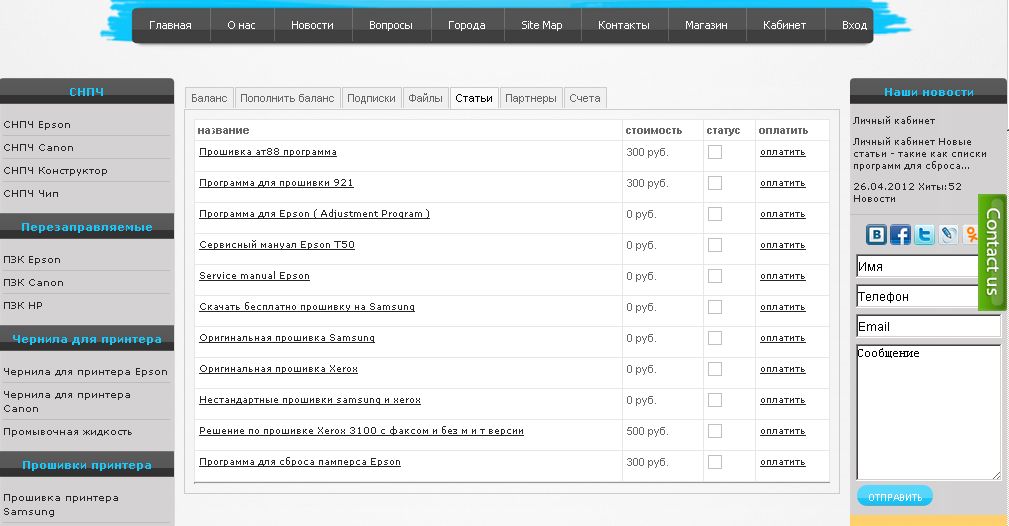Open Прошивка принтера Samsung sidebar link
Screen dimensions: 1009x526
click(x=60, y=505)
